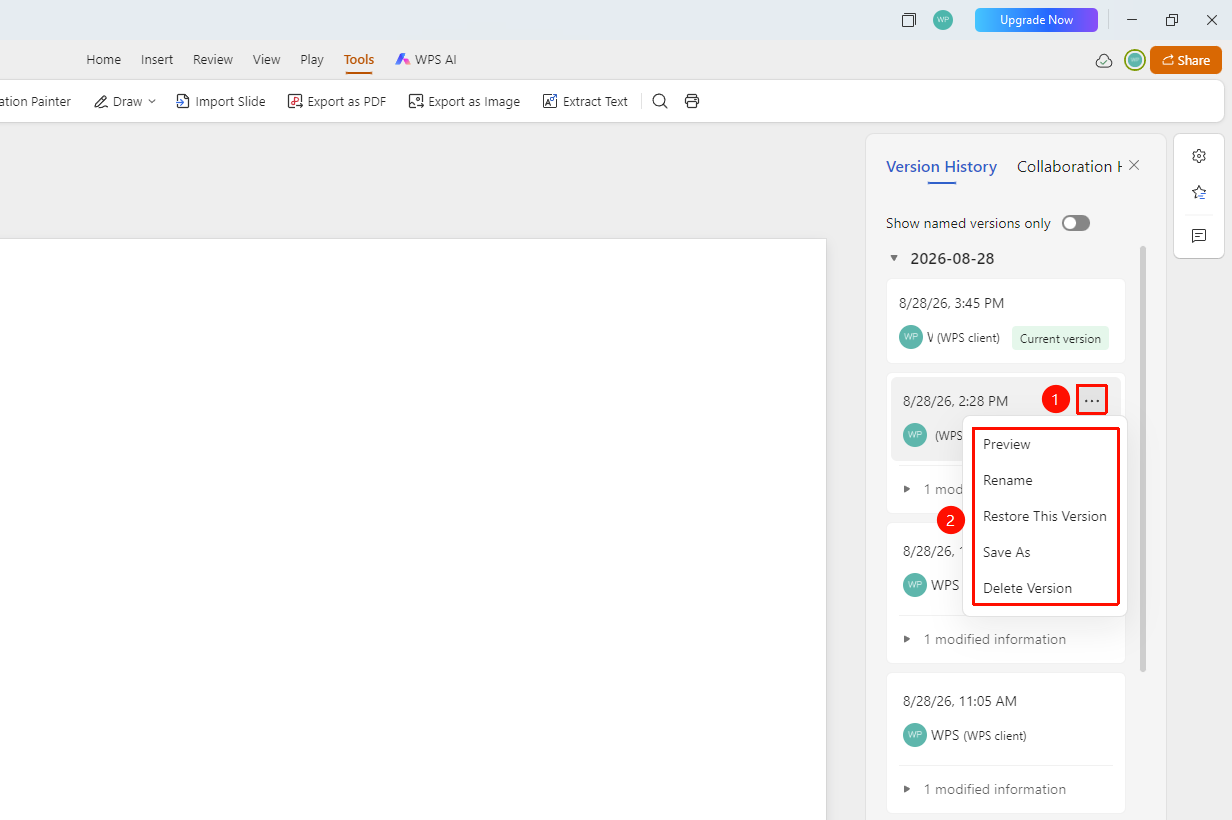
Task: Launch the Extract Text tool
Action: pyautogui.click(x=585, y=101)
